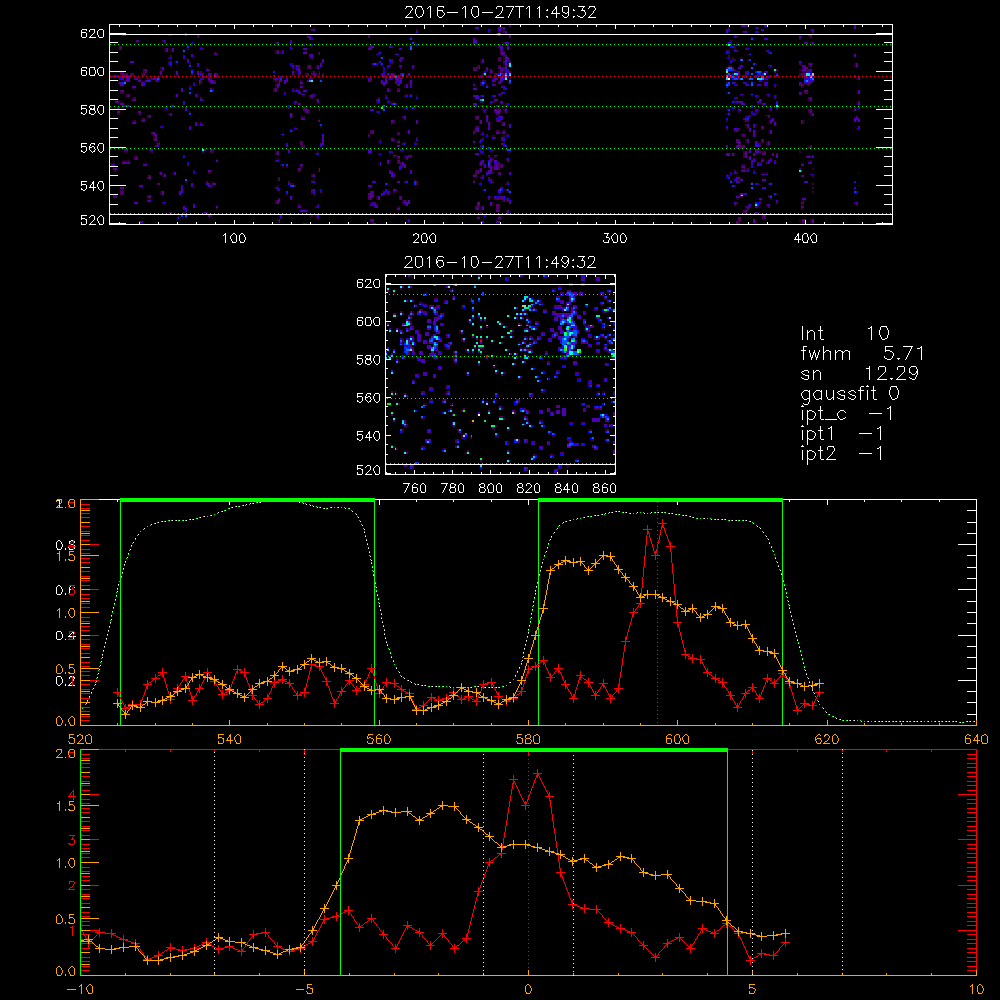Click x-axis label 300 on top image

[615, 239]
